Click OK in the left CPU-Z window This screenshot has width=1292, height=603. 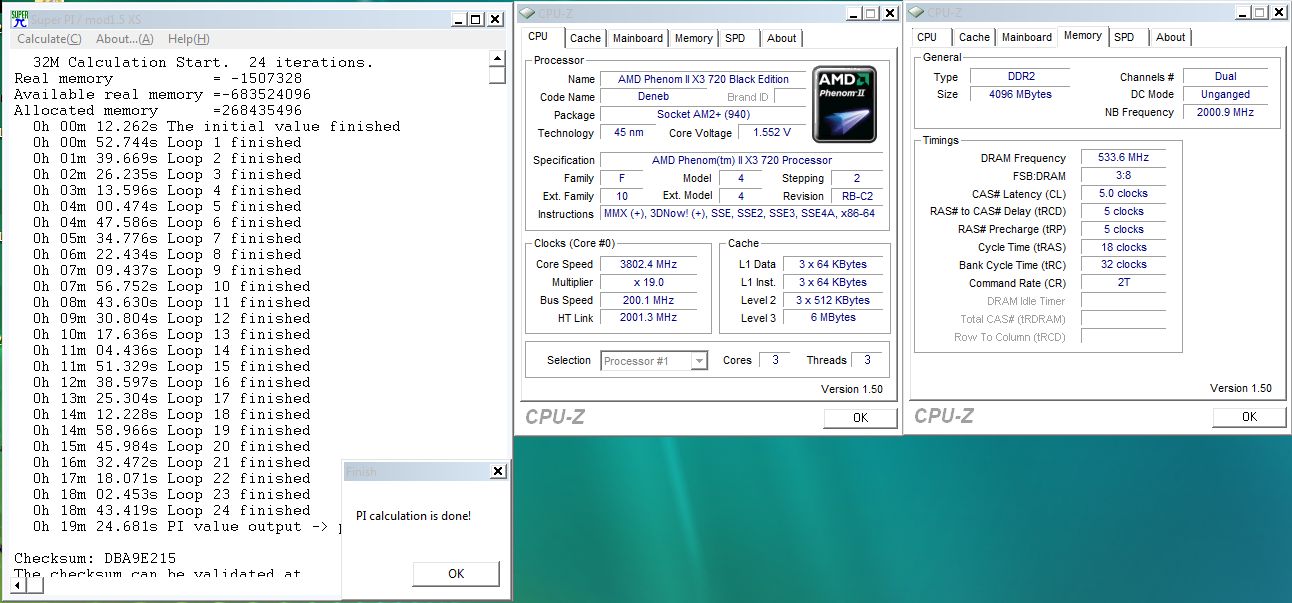click(x=860, y=418)
